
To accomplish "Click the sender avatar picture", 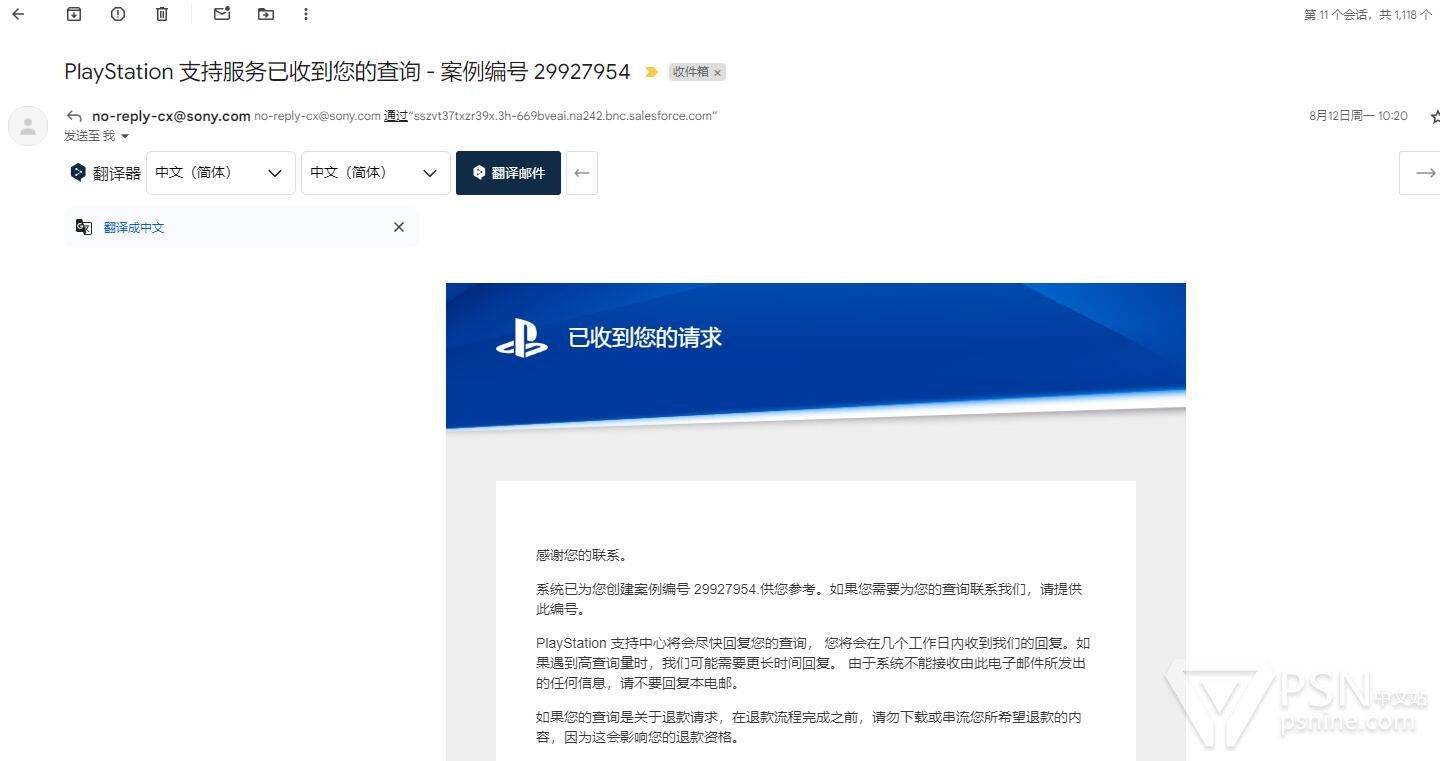I will coord(28,125).
